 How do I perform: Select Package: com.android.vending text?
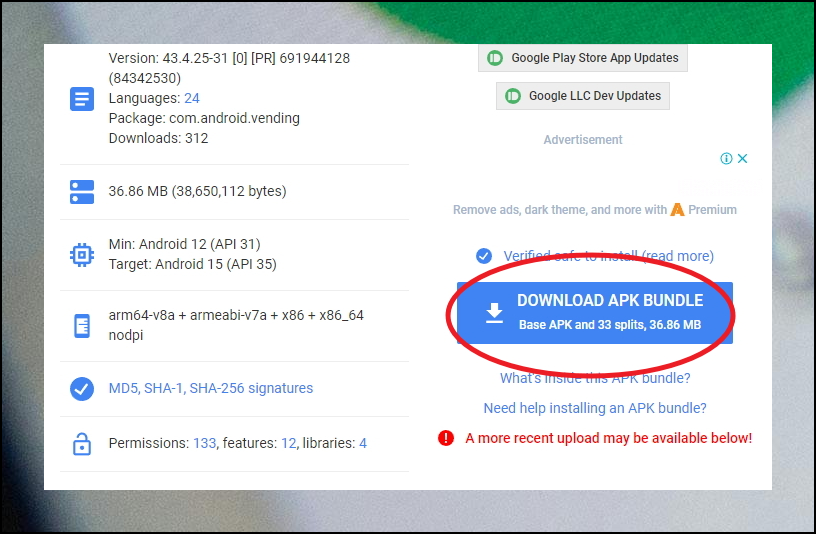[x=204, y=118]
